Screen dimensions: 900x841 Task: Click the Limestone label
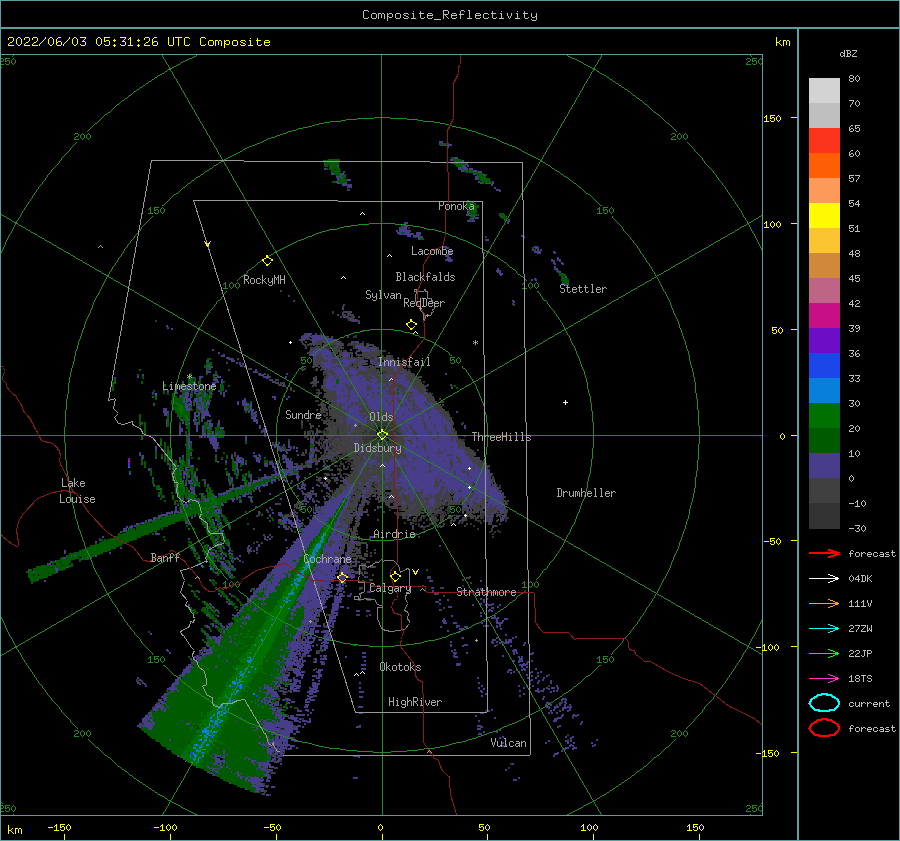click(189, 386)
